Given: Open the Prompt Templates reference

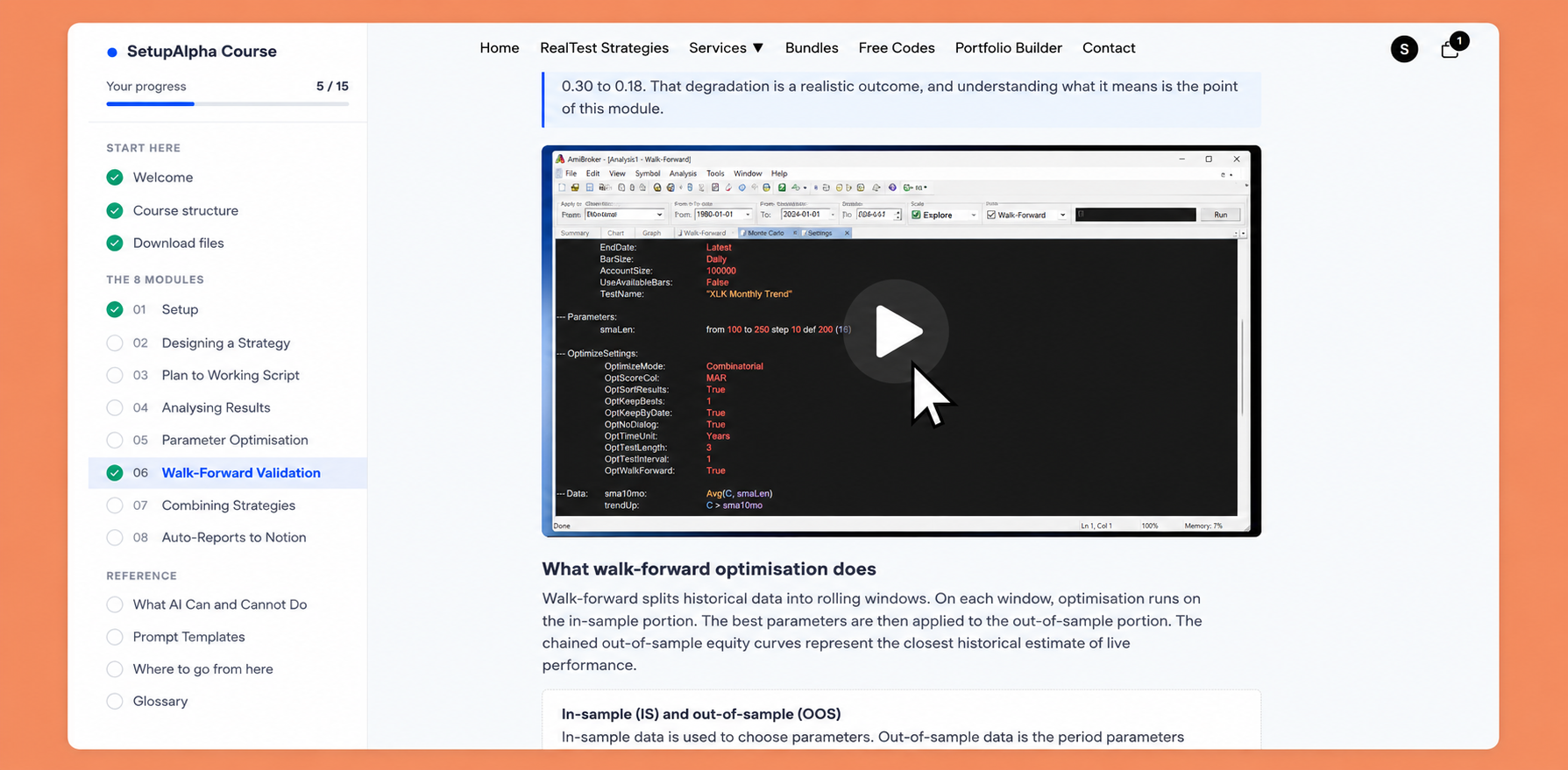Looking at the screenshot, I should 188,637.
